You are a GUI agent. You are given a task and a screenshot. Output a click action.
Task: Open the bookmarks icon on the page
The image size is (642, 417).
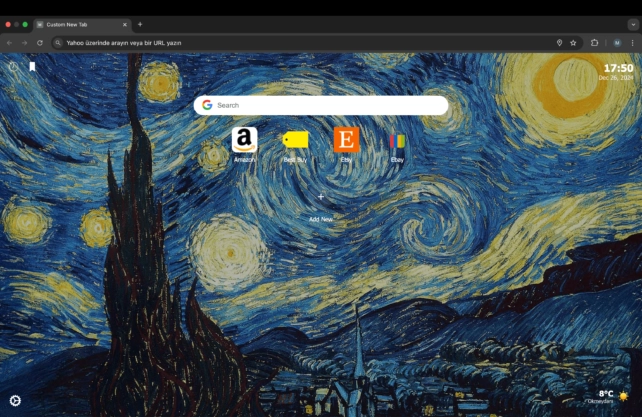tap(32, 66)
